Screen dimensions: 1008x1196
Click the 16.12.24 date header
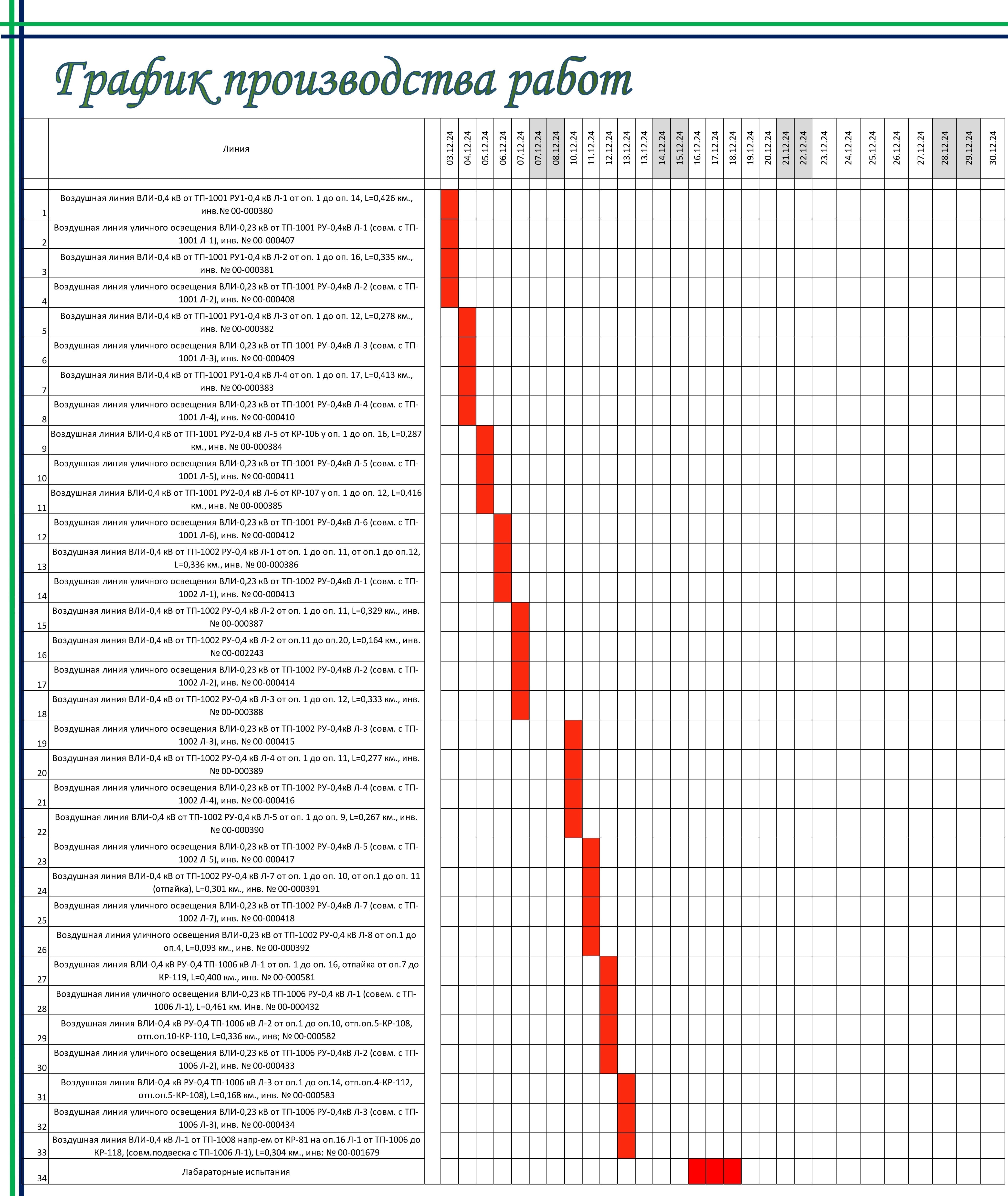698,149
